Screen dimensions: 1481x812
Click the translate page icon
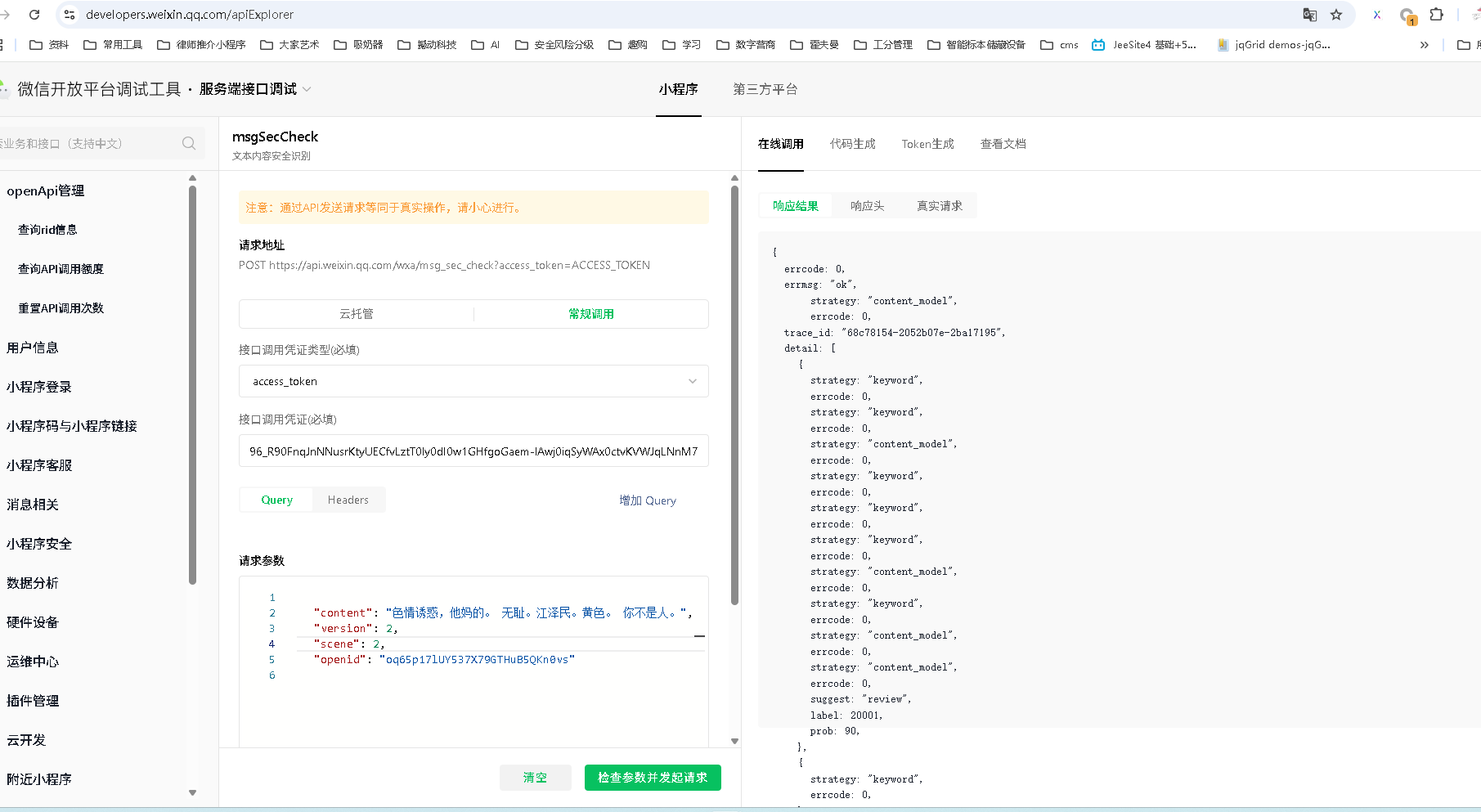1309,15
